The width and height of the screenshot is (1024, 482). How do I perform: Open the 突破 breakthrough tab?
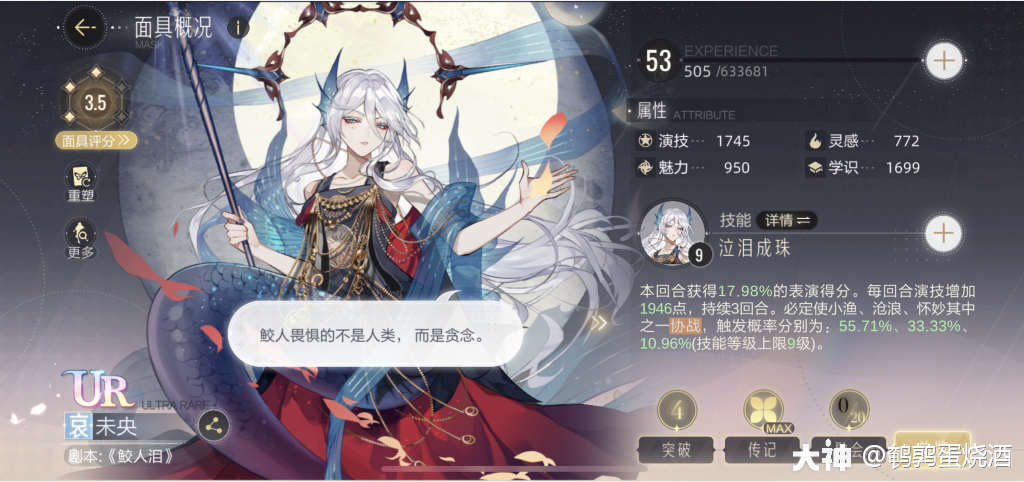[x=677, y=450]
